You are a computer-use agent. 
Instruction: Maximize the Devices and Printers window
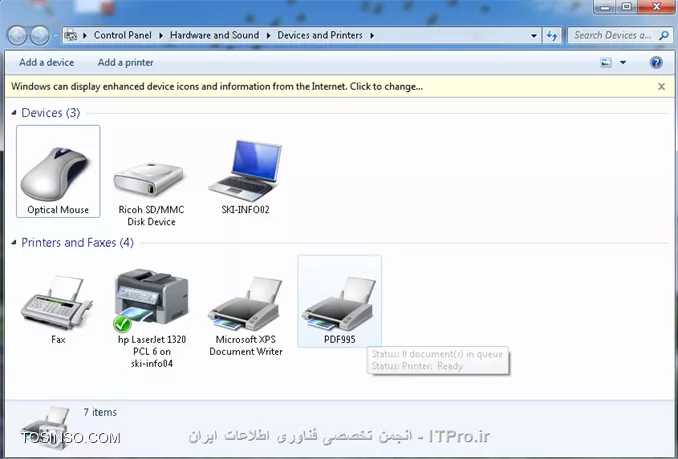(x=627, y=7)
